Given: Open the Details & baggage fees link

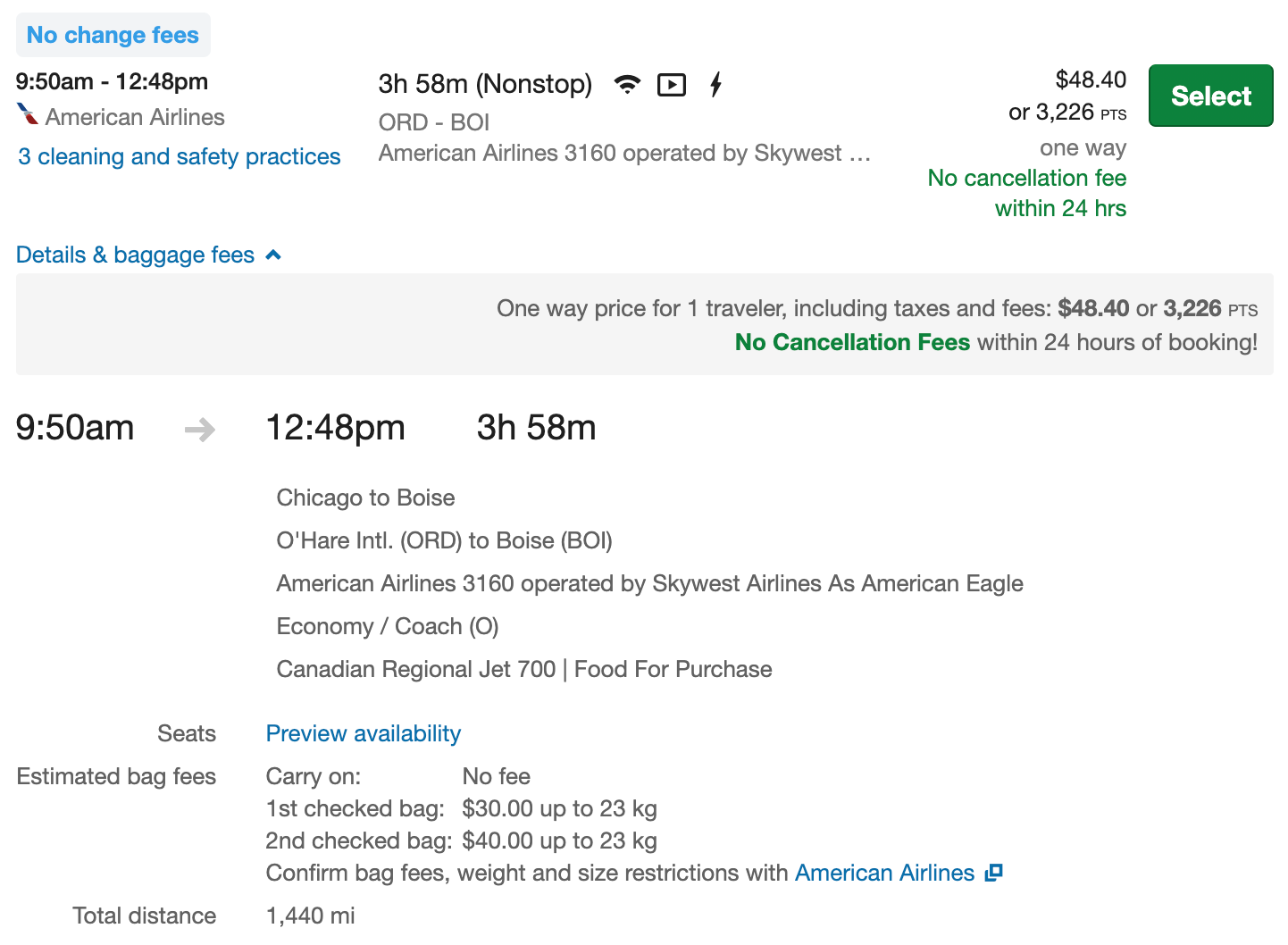Looking at the screenshot, I should tap(135, 255).
